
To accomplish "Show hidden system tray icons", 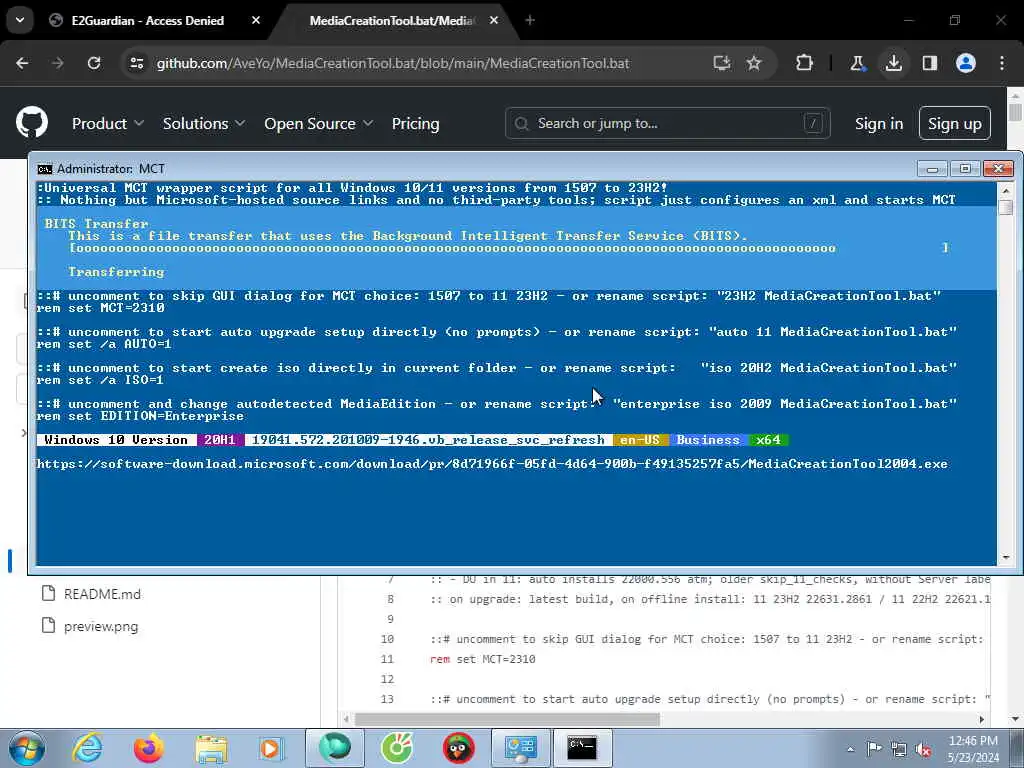I will pos(850,749).
